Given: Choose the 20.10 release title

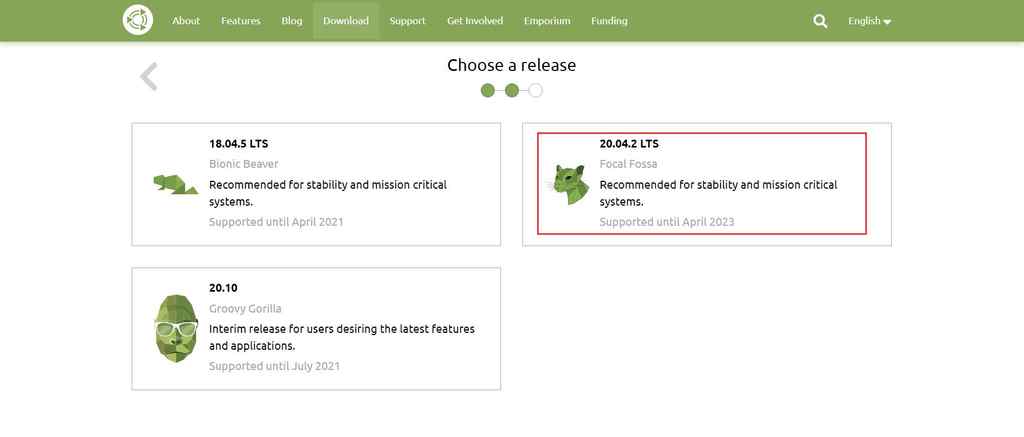Looking at the screenshot, I should 223,288.
